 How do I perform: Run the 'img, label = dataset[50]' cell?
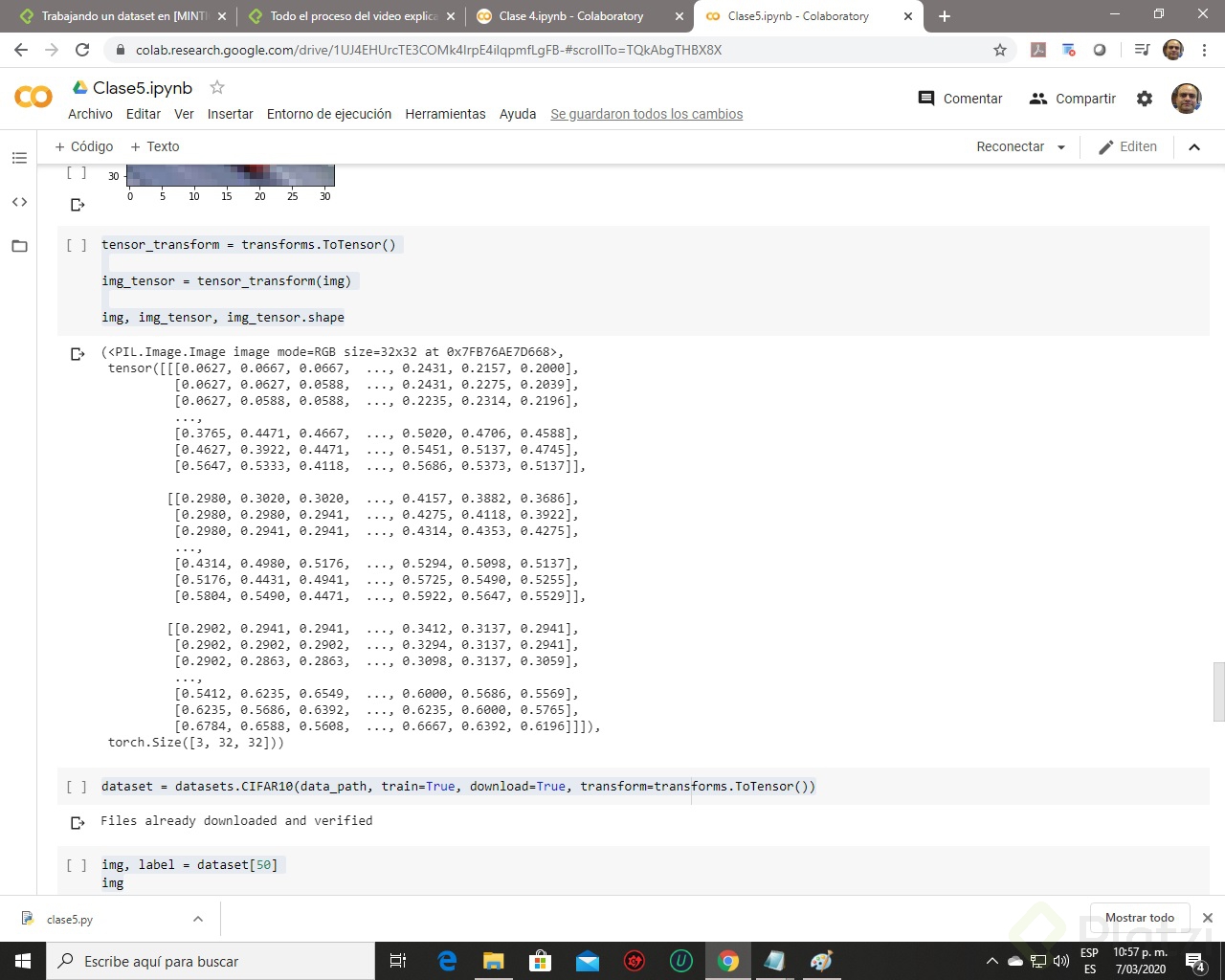pyautogui.click(x=77, y=865)
